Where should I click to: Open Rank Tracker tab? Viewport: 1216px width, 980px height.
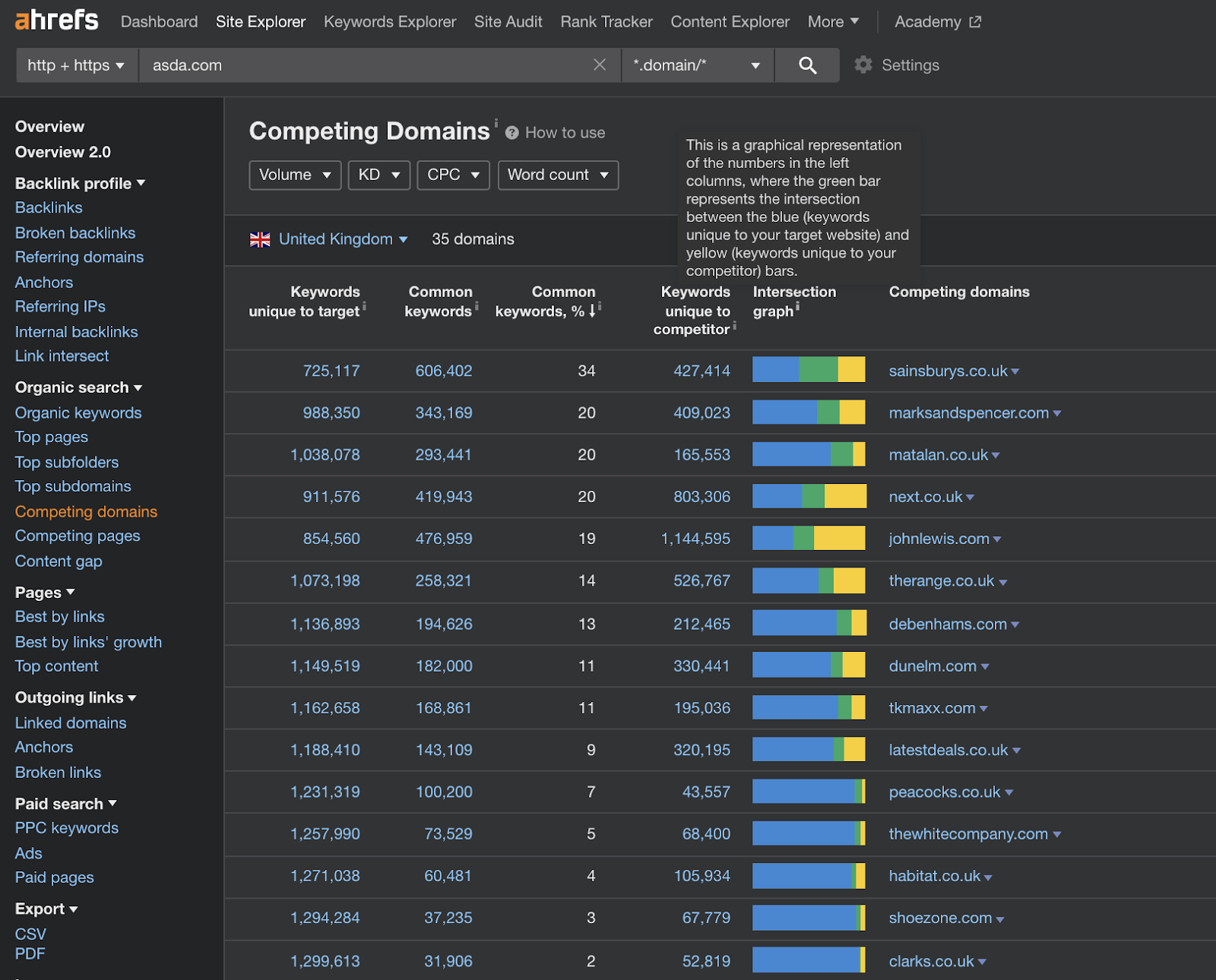606,22
